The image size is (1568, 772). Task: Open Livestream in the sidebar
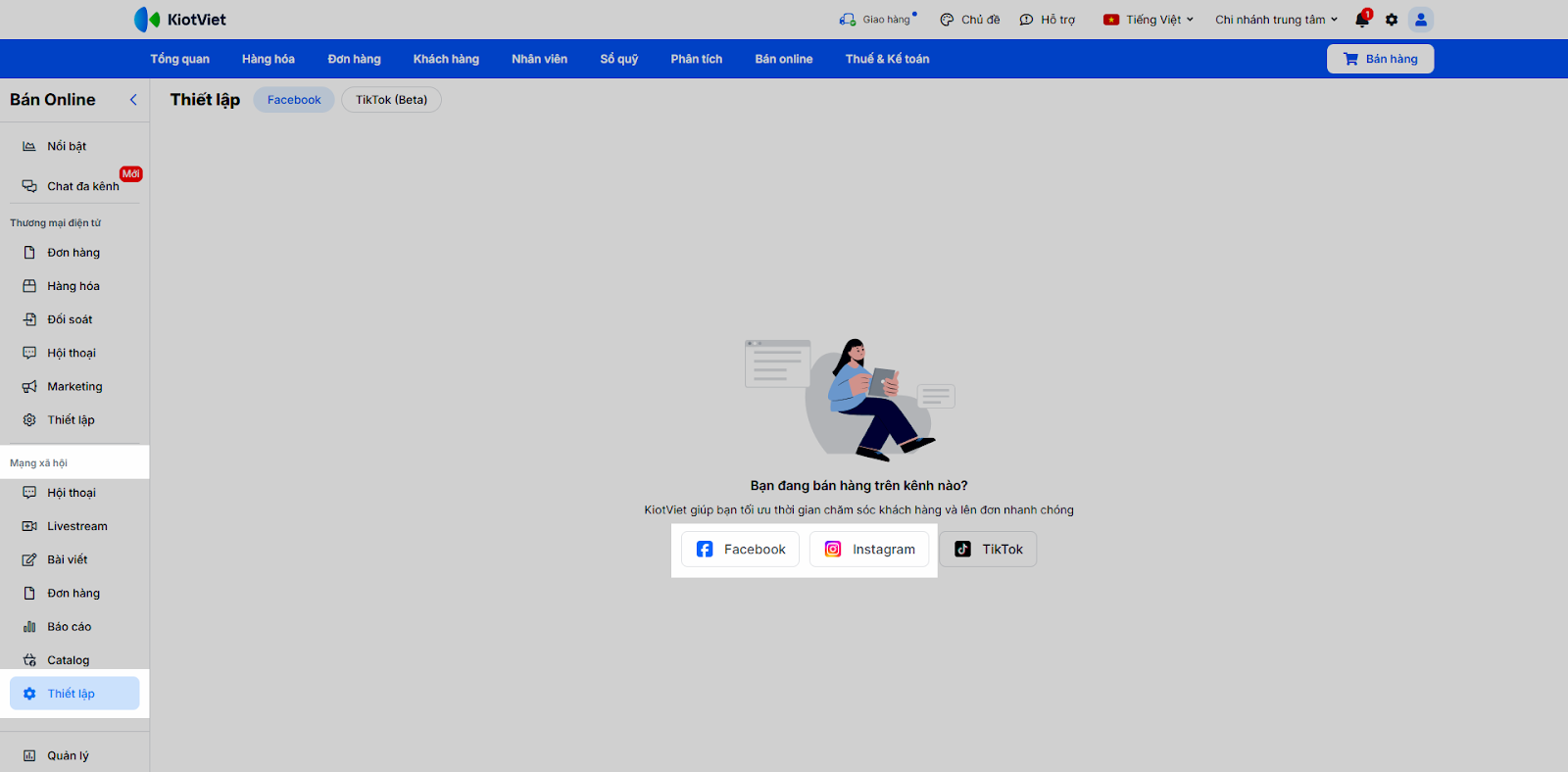(74, 526)
